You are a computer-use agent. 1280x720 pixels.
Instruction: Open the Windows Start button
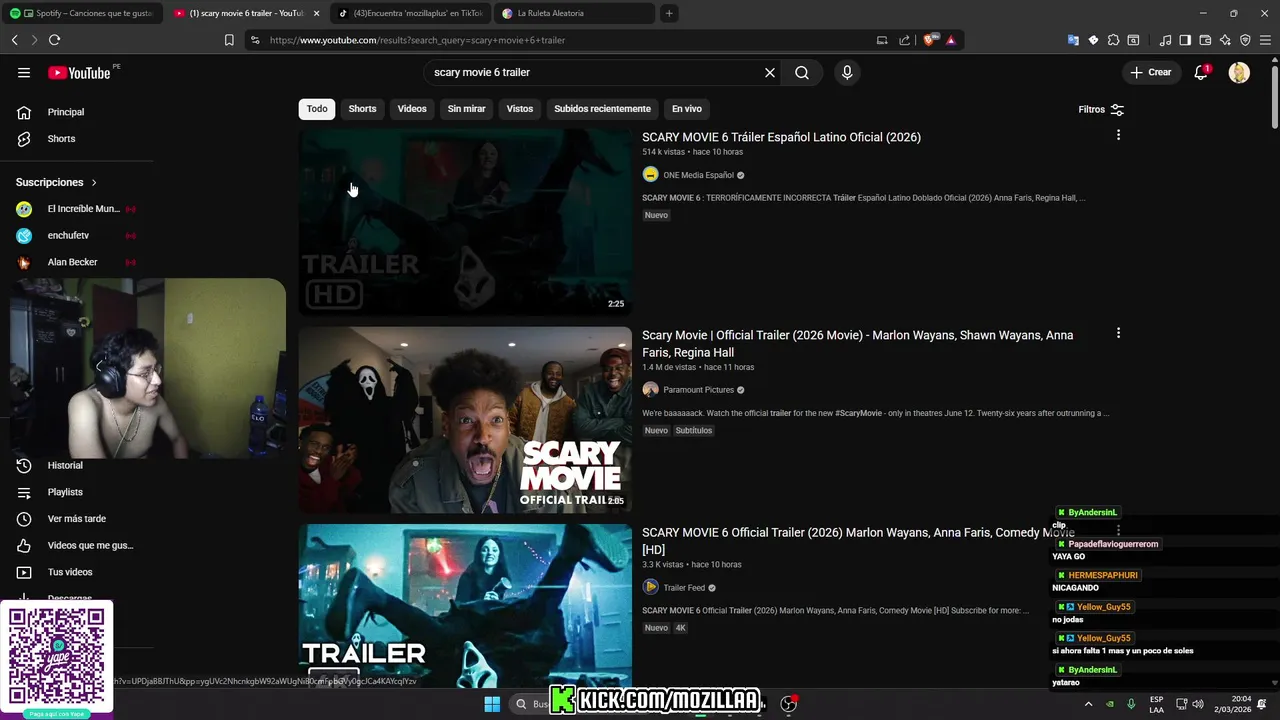(x=492, y=704)
